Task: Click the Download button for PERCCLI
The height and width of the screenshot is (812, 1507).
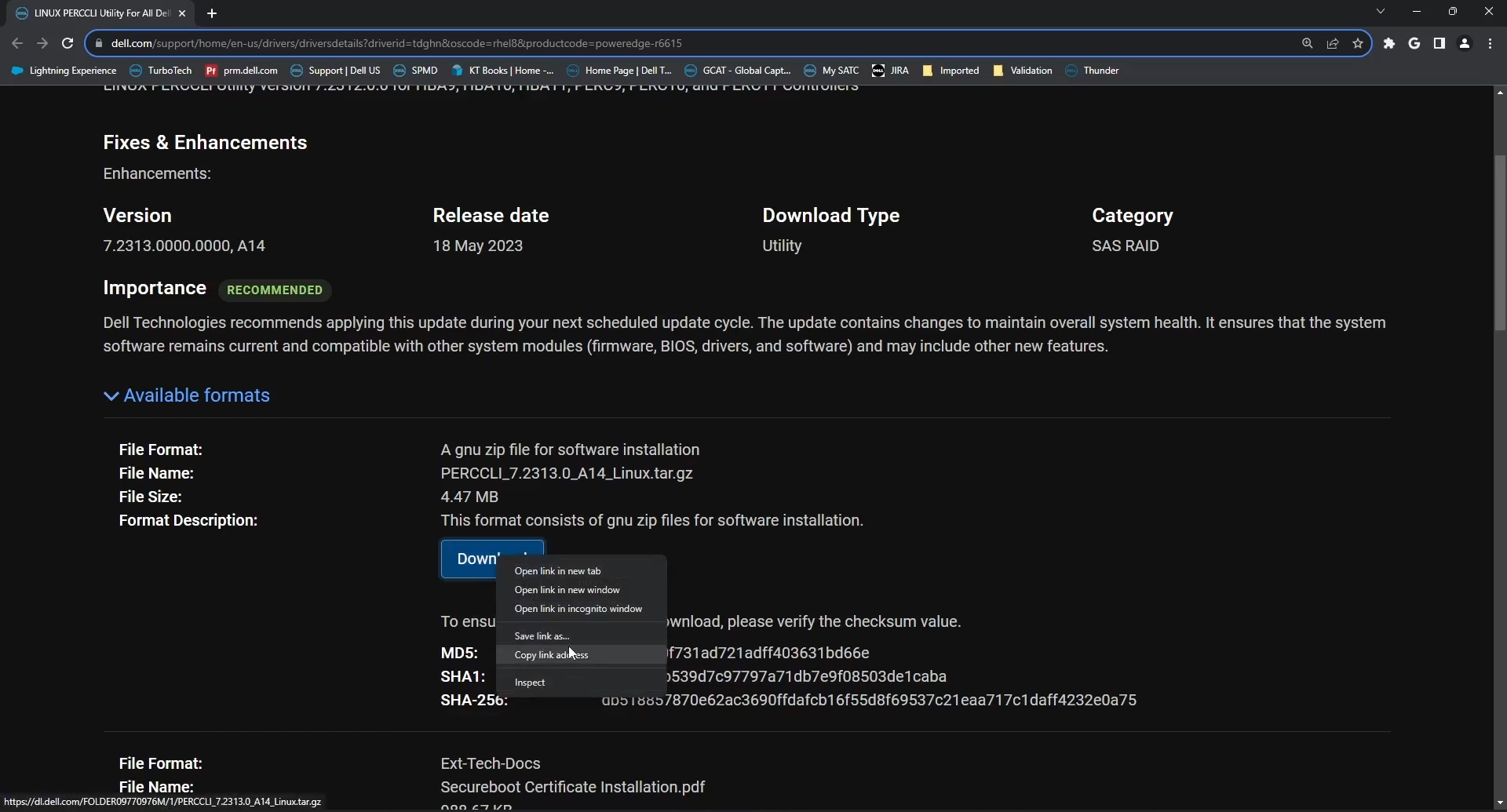Action: (483, 559)
